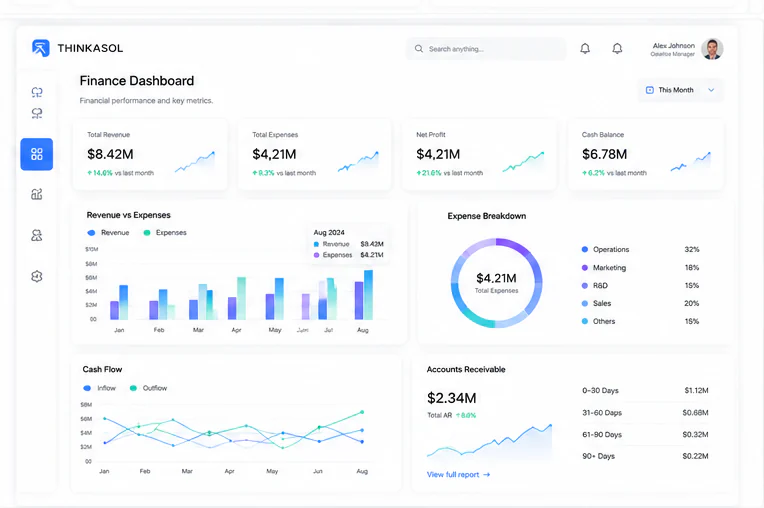Click inside the Search anything field

(x=486, y=49)
